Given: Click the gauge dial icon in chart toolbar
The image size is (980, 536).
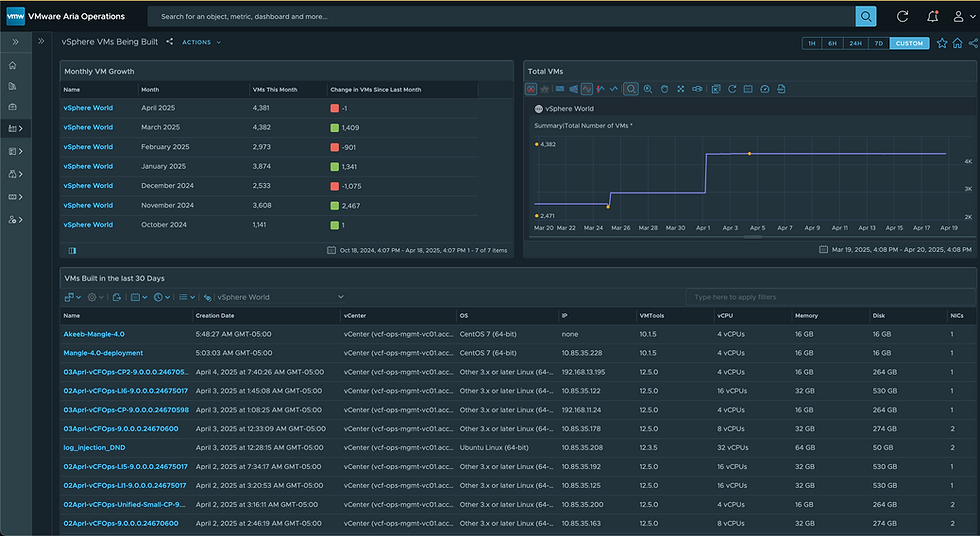Looking at the screenshot, I should [x=764, y=89].
